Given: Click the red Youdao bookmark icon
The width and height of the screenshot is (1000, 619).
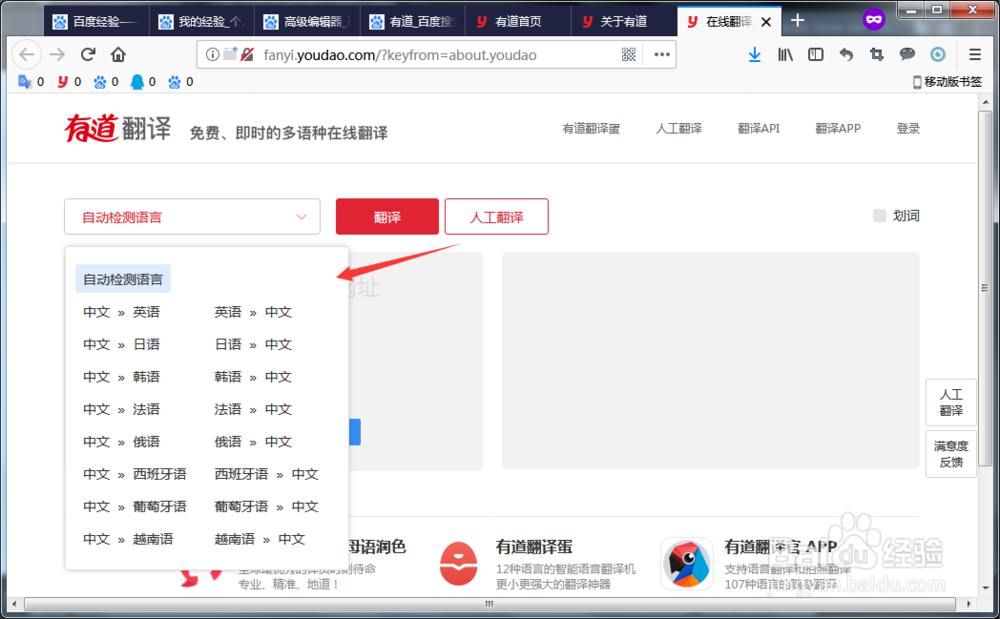Looking at the screenshot, I should coord(62,82).
